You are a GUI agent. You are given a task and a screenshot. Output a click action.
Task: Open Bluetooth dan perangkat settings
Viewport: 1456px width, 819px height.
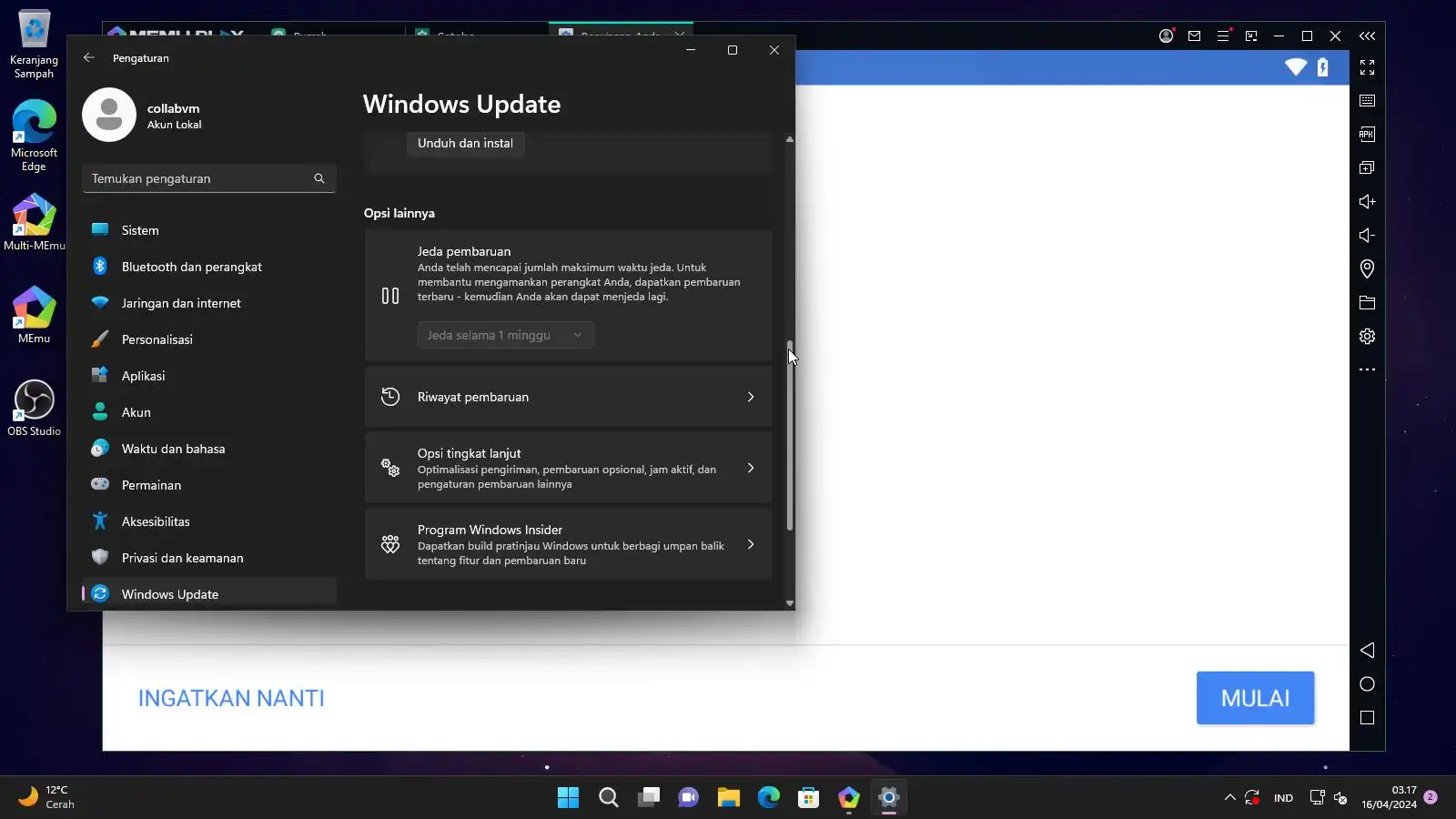pyautogui.click(x=209, y=267)
